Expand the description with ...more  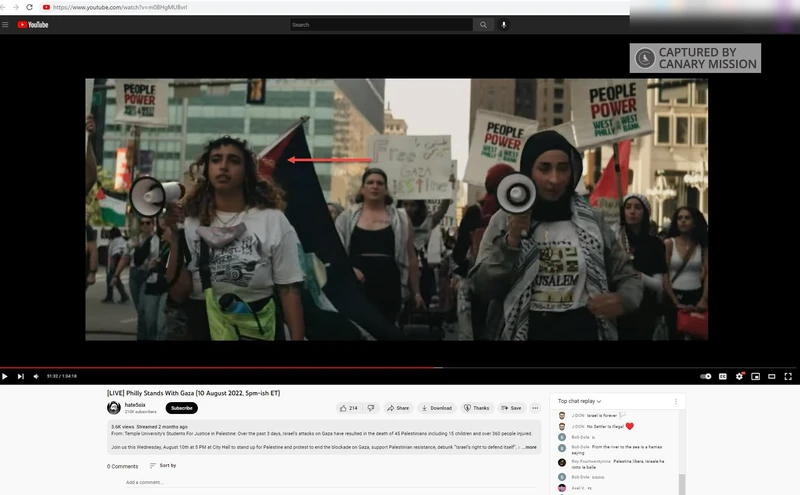click(529, 447)
